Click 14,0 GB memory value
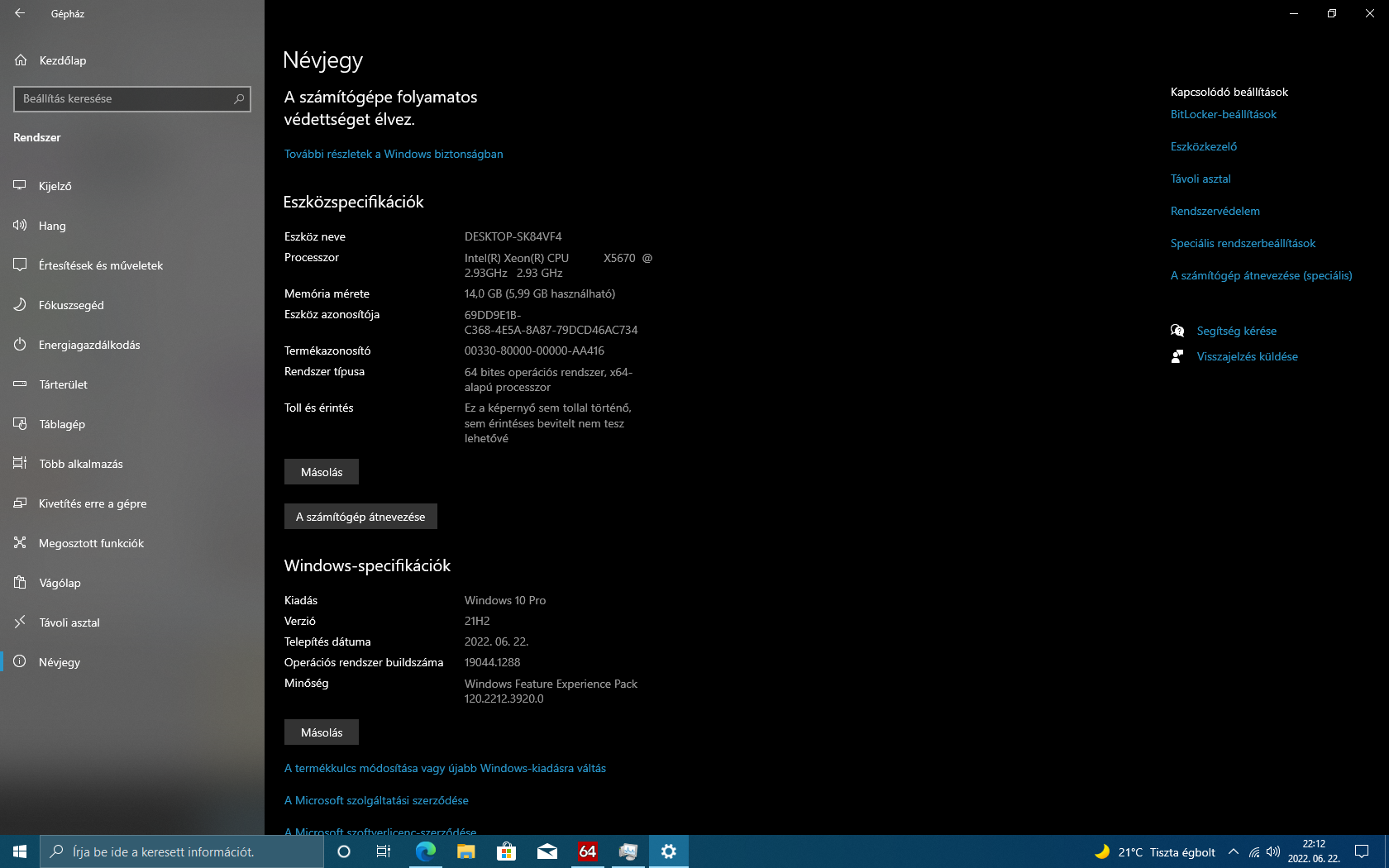Image resolution: width=1389 pixels, height=868 pixels. (540, 293)
